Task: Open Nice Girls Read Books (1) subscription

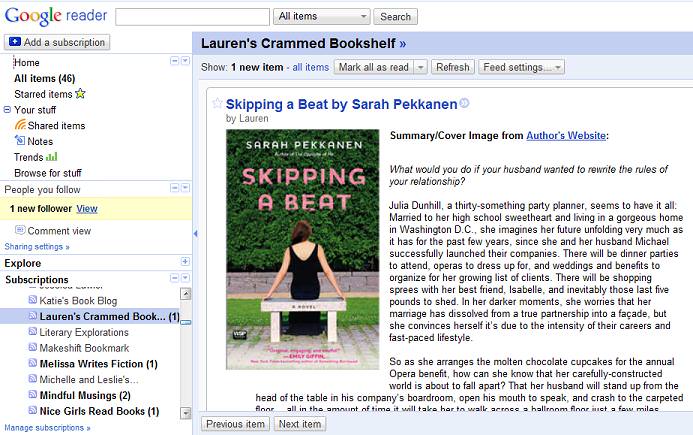Action: click(99, 411)
